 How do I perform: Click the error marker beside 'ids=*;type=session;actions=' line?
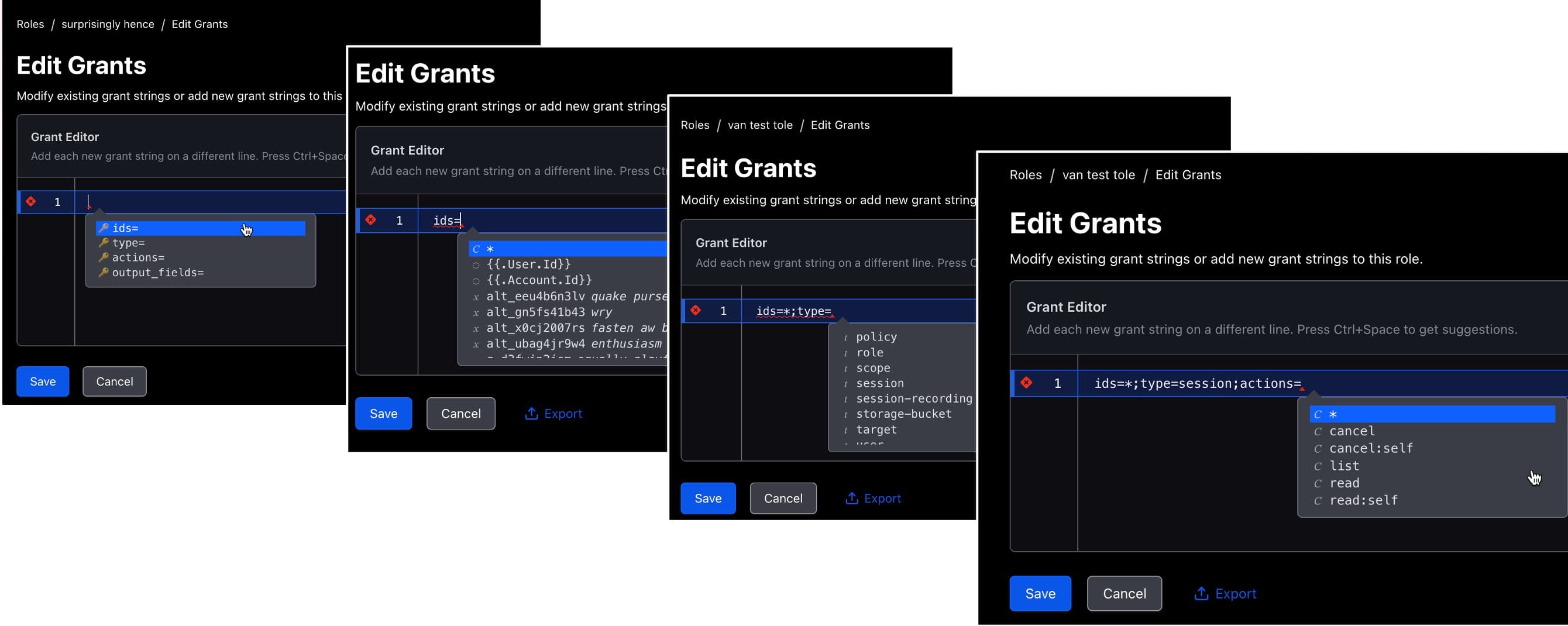point(1026,383)
